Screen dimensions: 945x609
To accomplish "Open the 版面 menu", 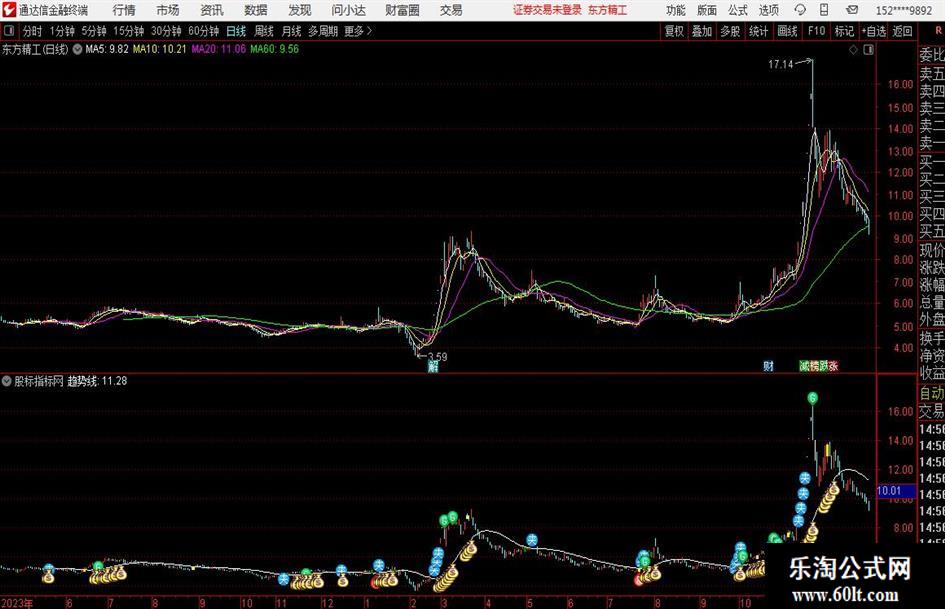I will (x=707, y=10).
